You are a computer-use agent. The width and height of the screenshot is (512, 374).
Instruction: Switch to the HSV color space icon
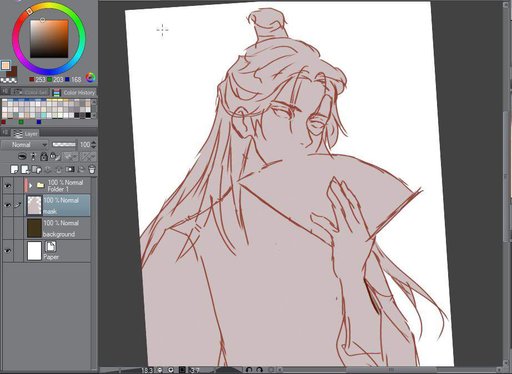coord(90,78)
